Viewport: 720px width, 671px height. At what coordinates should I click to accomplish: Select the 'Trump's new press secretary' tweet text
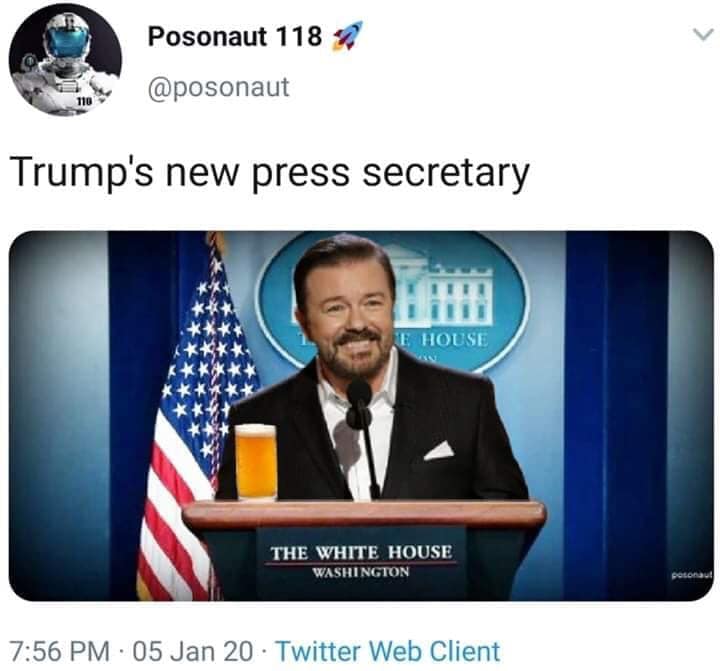click(x=272, y=173)
